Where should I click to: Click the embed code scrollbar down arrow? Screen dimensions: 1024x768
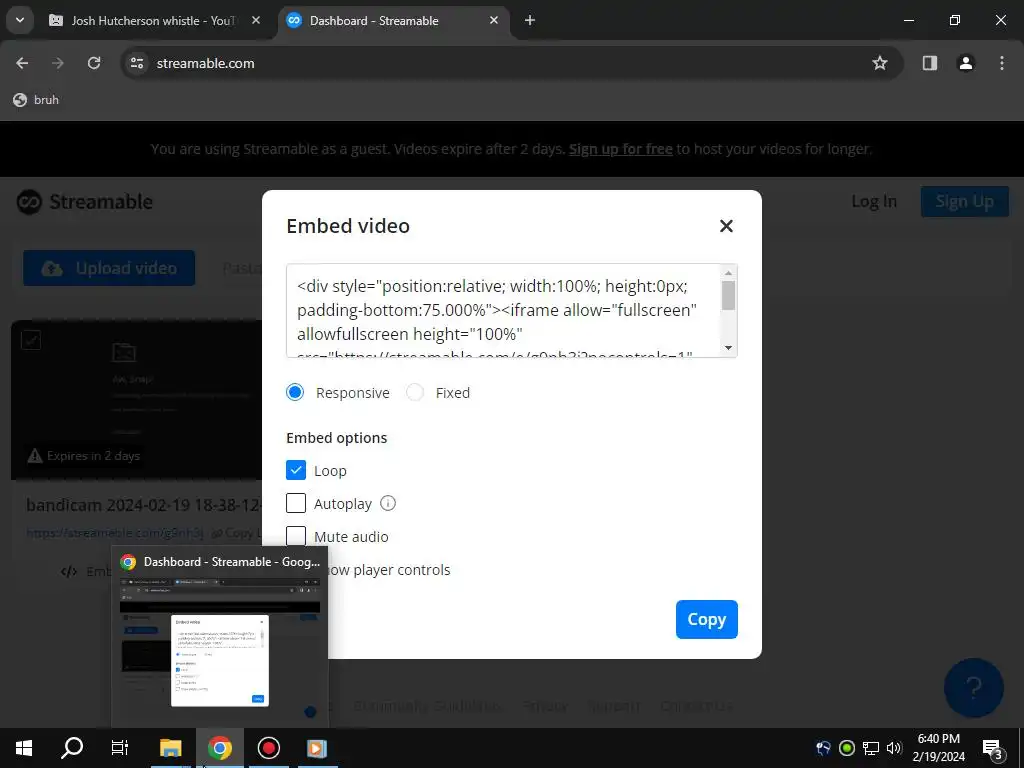[x=728, y=348]
